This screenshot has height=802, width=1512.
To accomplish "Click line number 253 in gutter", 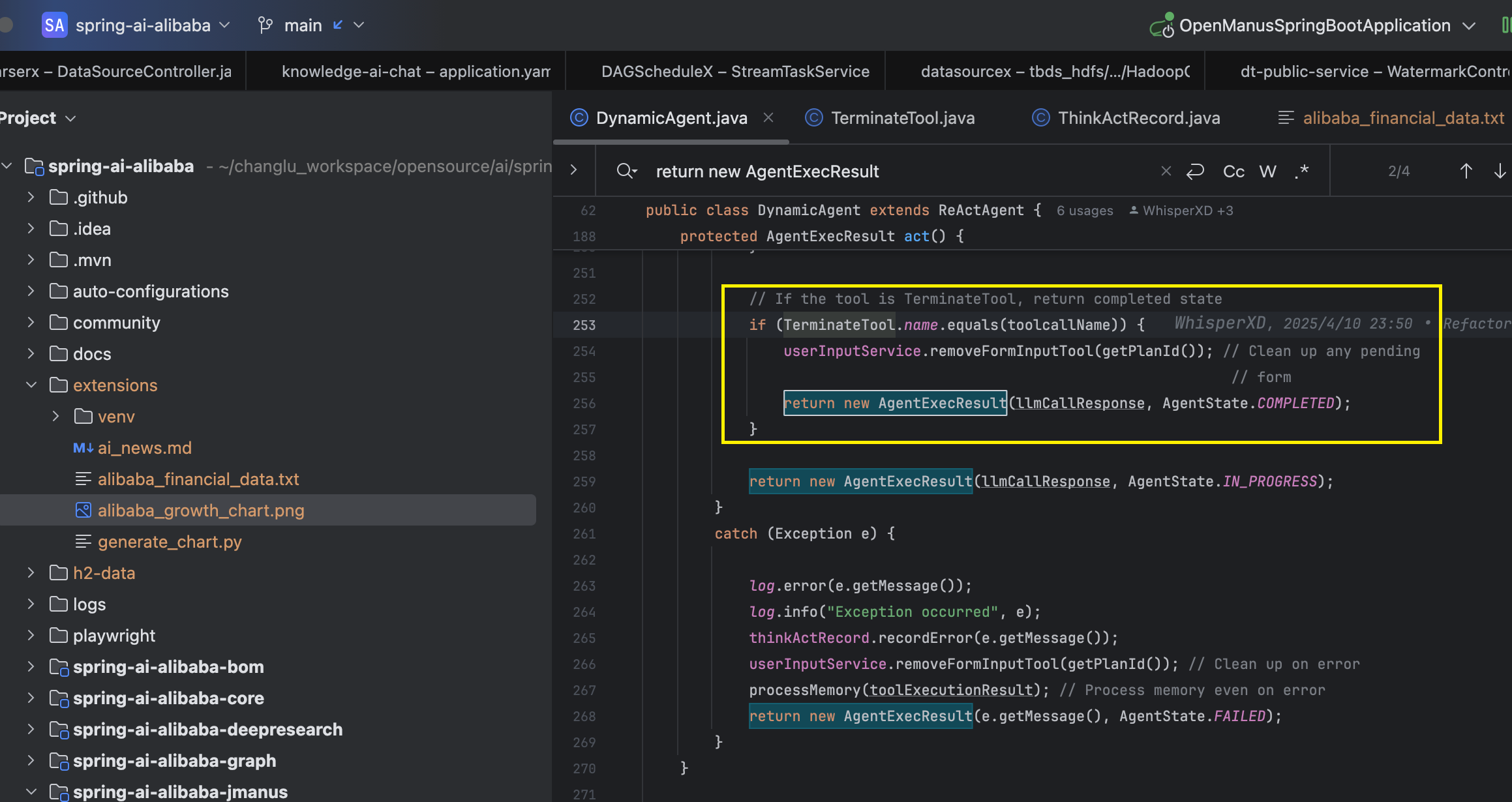I will 584,325.
